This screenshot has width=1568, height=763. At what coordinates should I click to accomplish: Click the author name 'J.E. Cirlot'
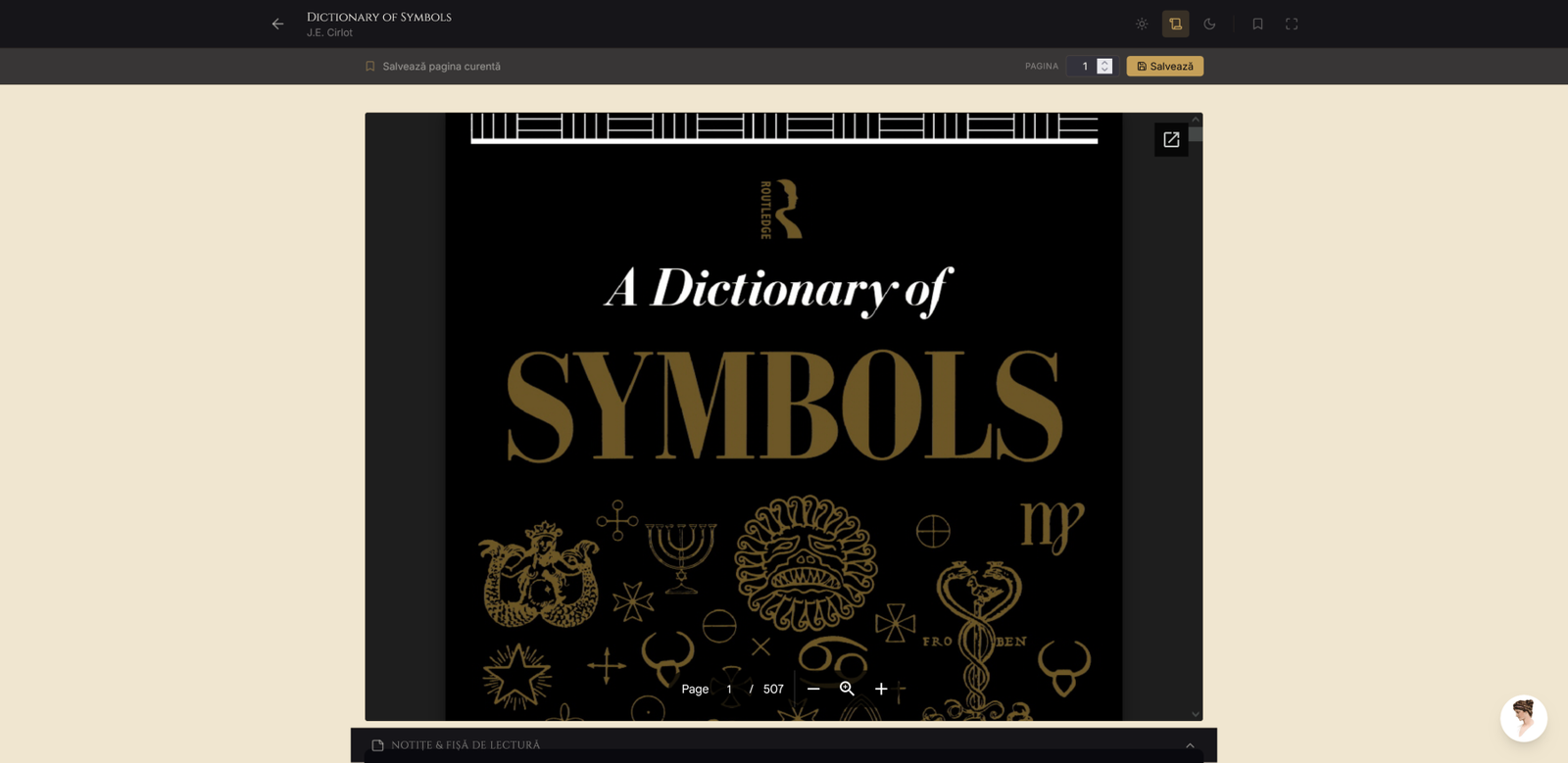pos(329,32)
